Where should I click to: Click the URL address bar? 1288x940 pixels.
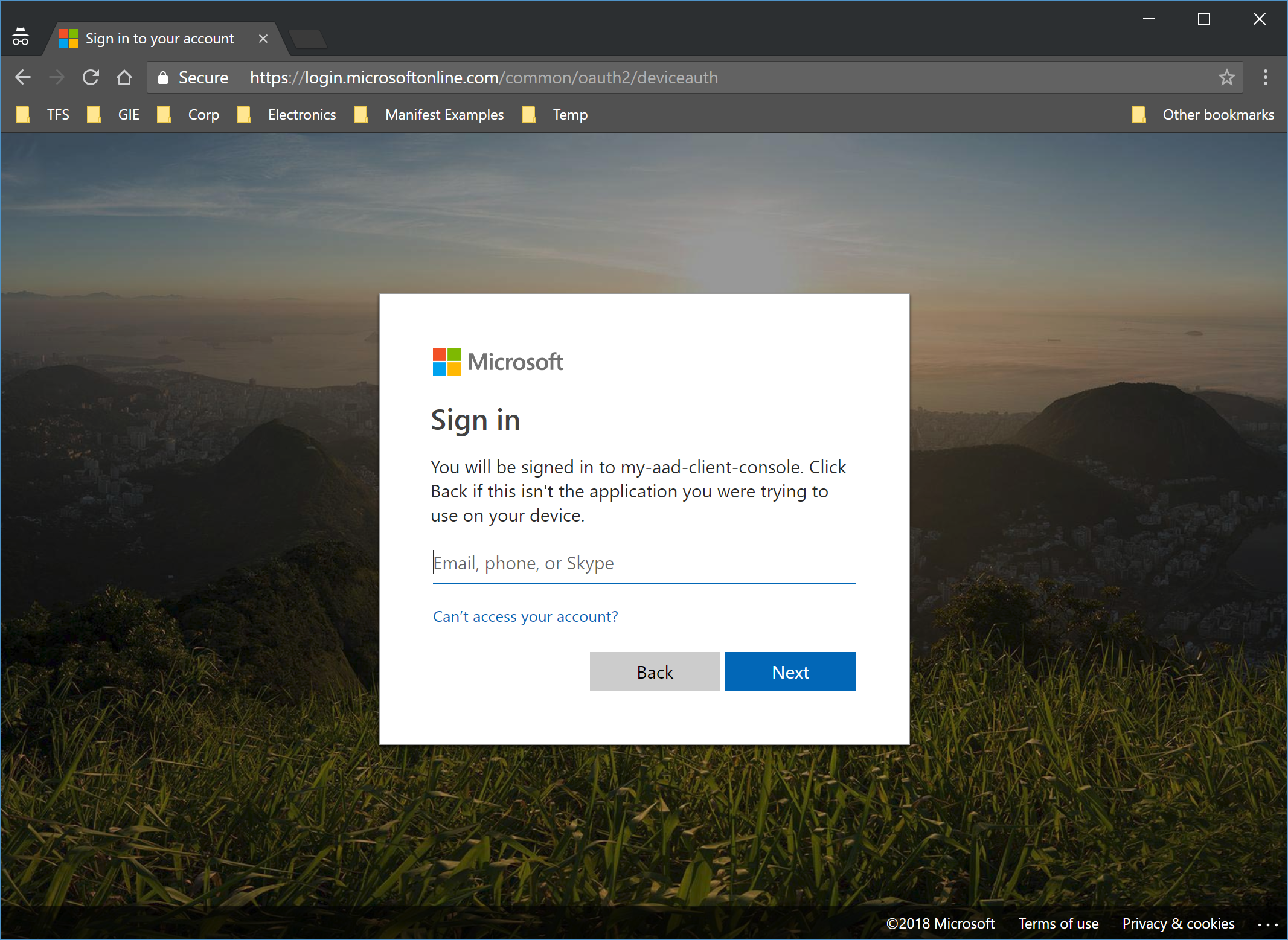pyautogui.click(x=664, y=77)
